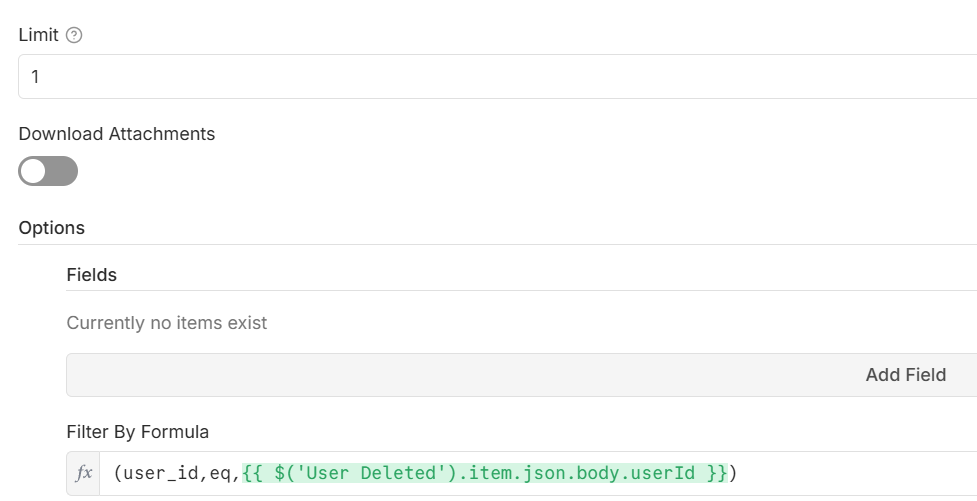Viewport: 977px width, 501px height.
Task: Click the 'eq' operator in formula
Action: pyautogui.click(x=219, y=472)
